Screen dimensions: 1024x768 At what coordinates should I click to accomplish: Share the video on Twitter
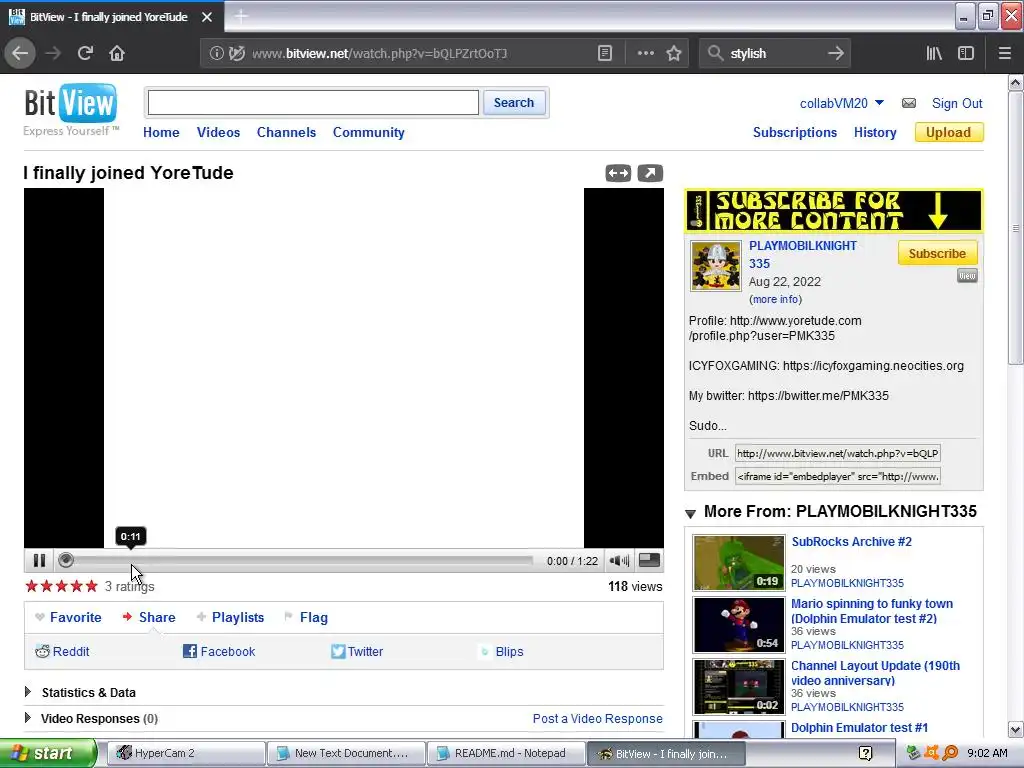pos(357,651)
